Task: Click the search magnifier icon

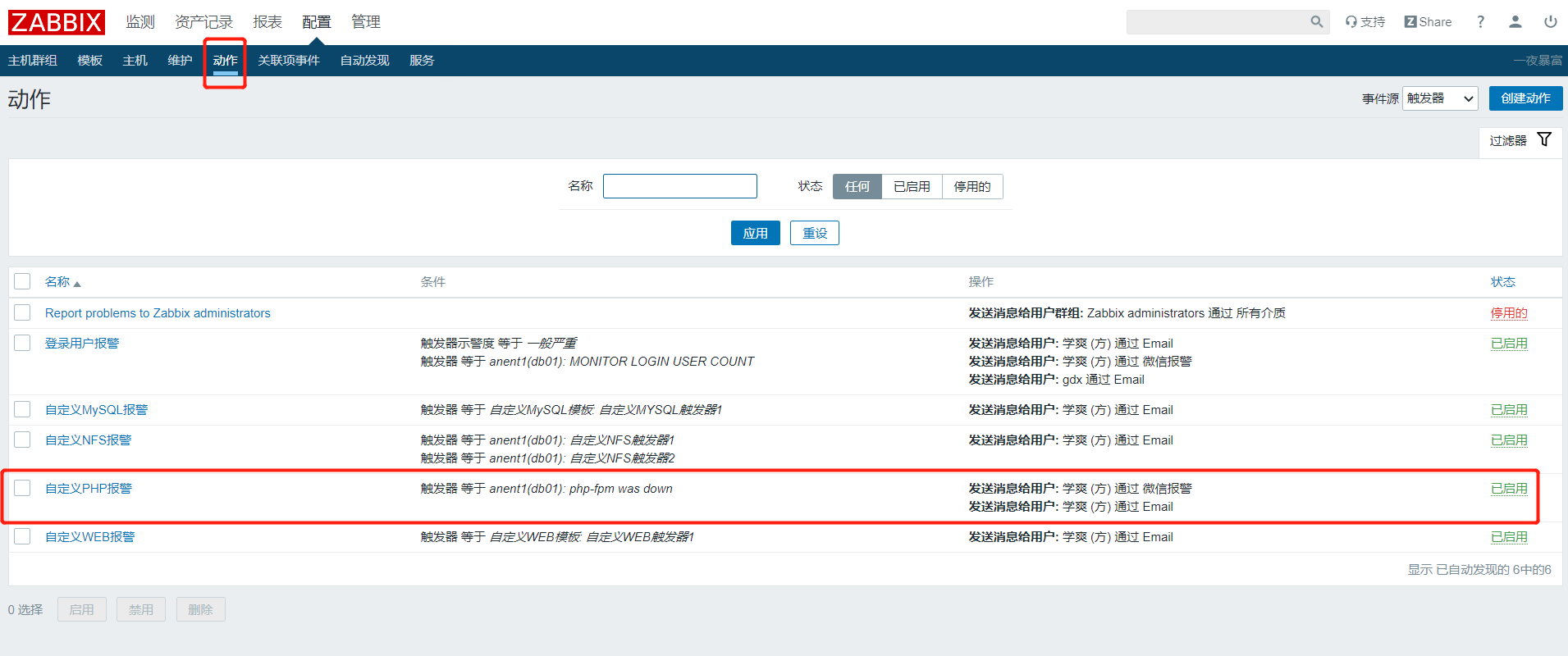Action: (x=1316, y=22)
